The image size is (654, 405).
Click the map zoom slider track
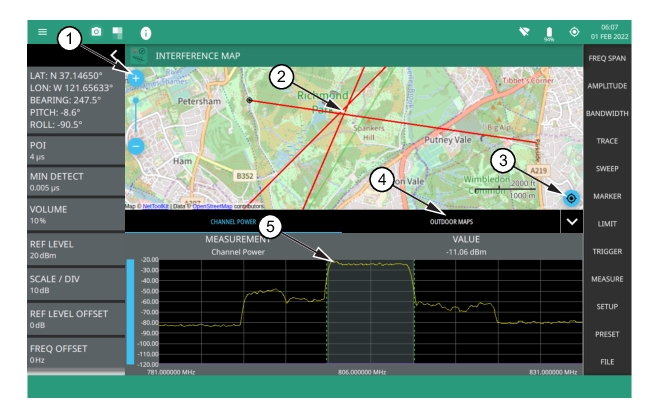pos(136,112)
